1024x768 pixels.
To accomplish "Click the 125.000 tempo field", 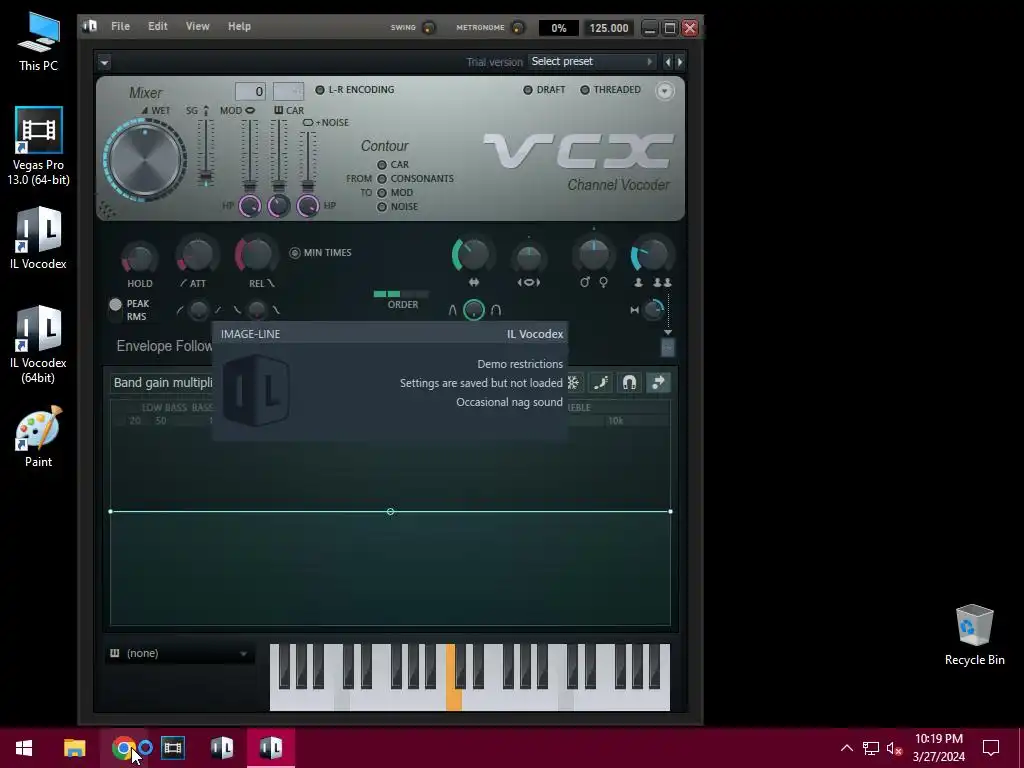I will tap(609, 28).
